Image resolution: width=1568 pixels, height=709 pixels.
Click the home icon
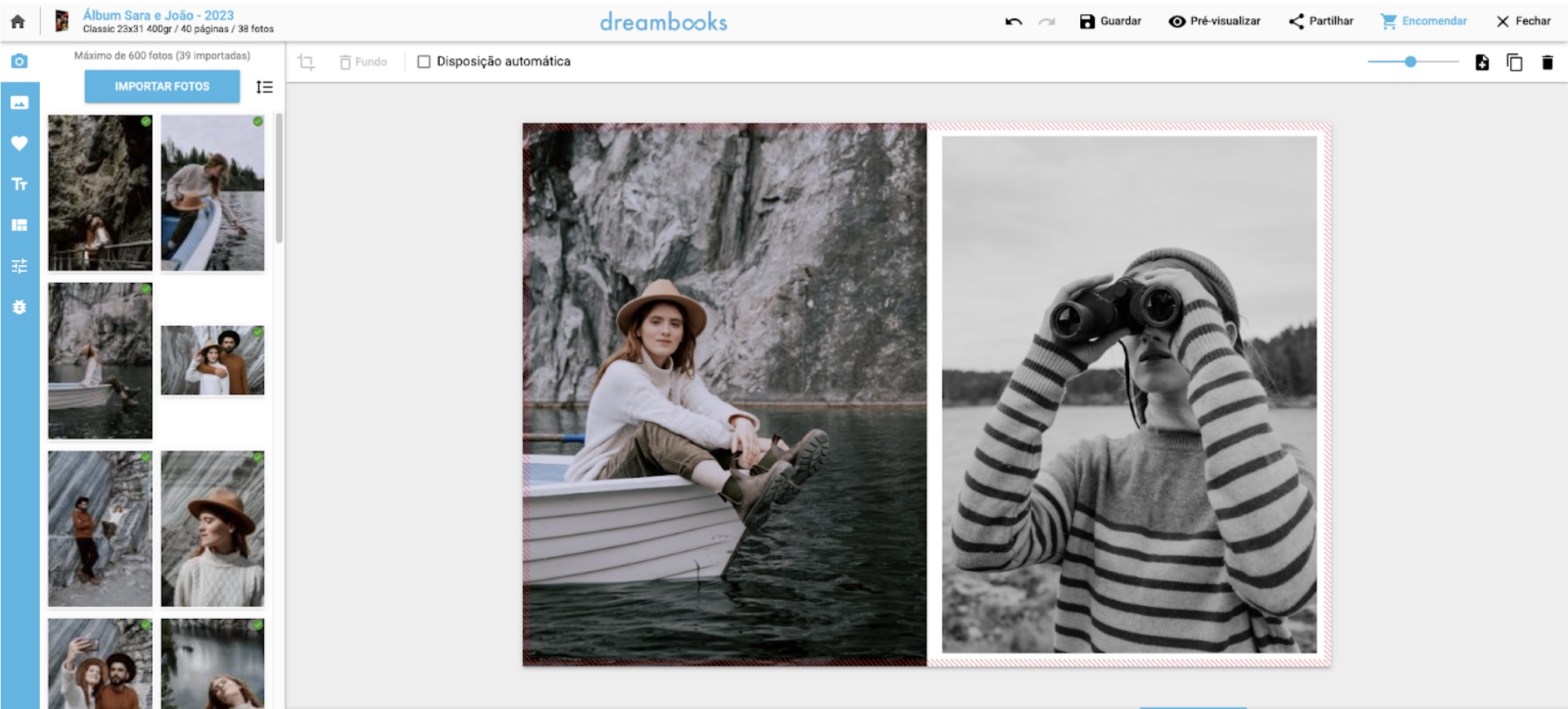(18, 21)
